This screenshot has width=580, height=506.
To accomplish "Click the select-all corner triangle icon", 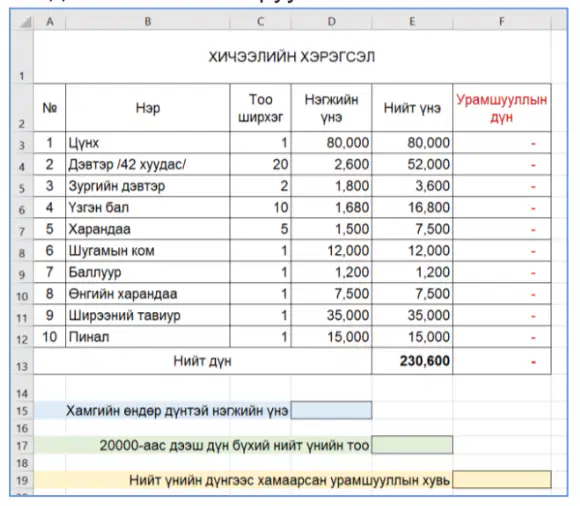I will [x=25, y=22].
